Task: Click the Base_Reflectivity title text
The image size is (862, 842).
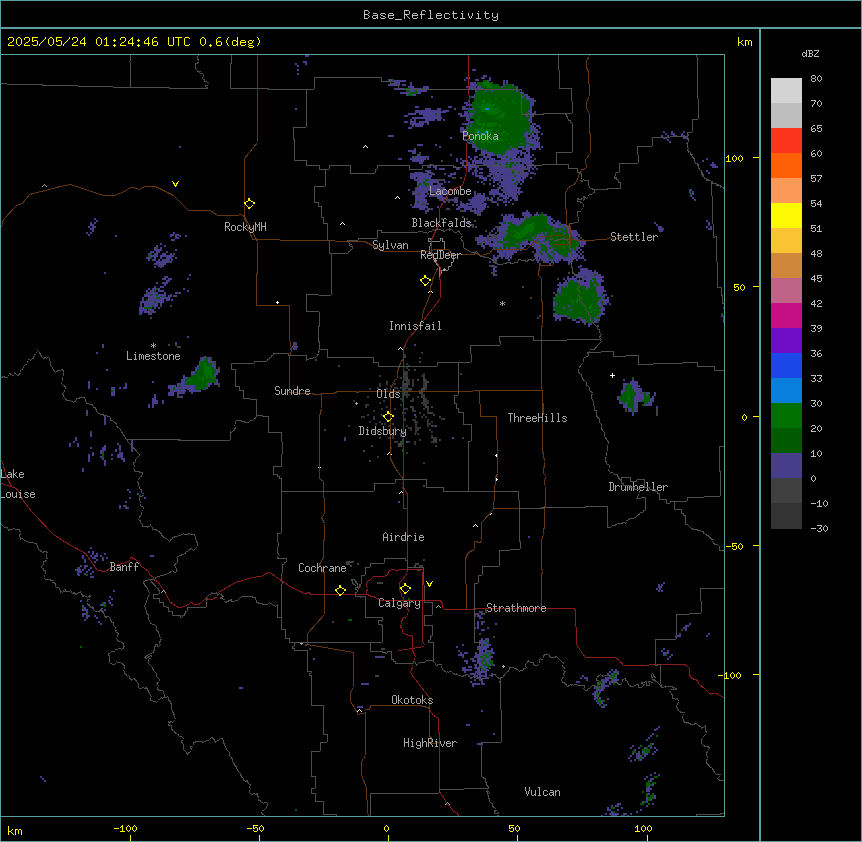Action: coord(431,15)
